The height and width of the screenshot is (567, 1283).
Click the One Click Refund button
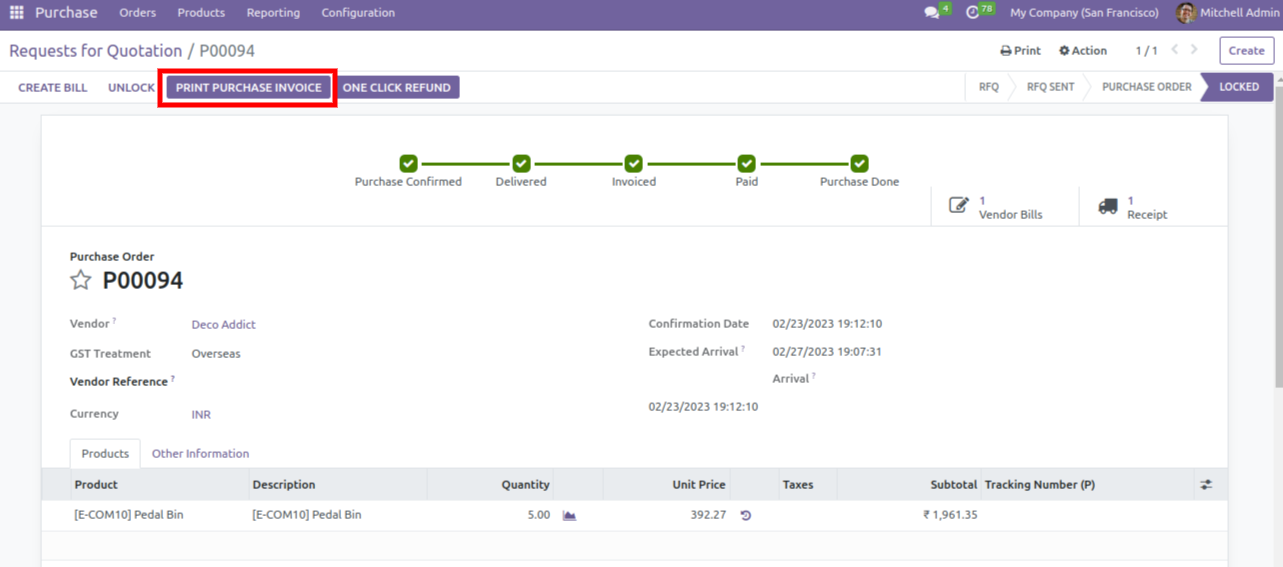click(397, 88)
